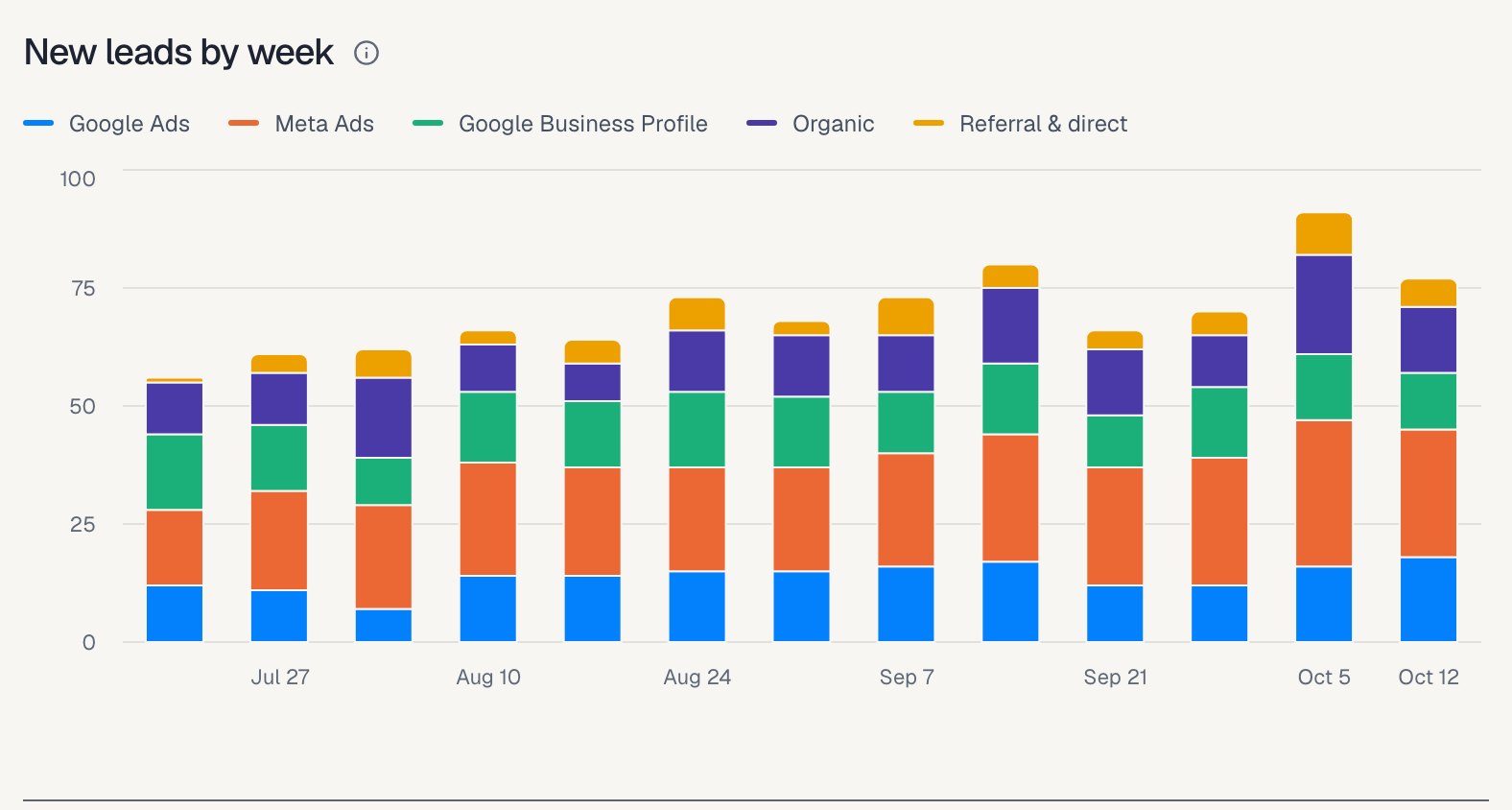Click the Meta Ads segment of the Oct 12 bar
Image resolution: width=1512 pixels, height=810 pixels.
pyautogui.click(x=1429, y=493)
